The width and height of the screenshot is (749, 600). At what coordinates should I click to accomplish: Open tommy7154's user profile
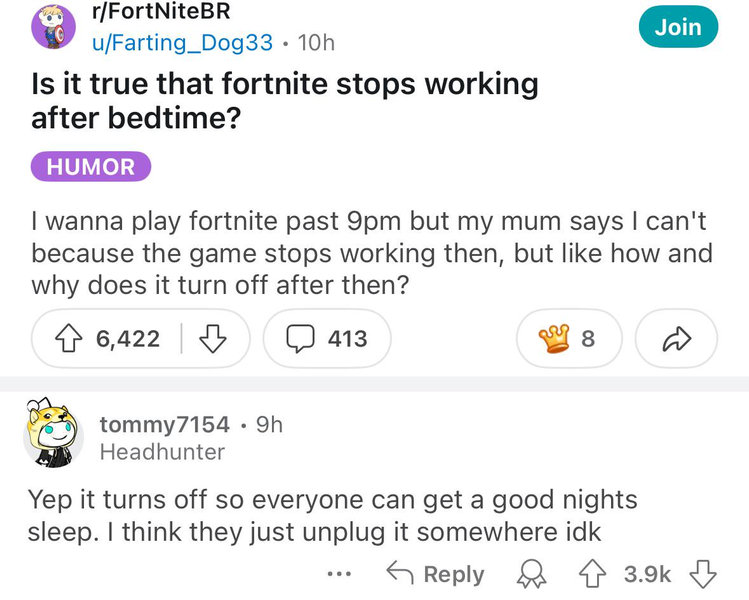[164, 424]
